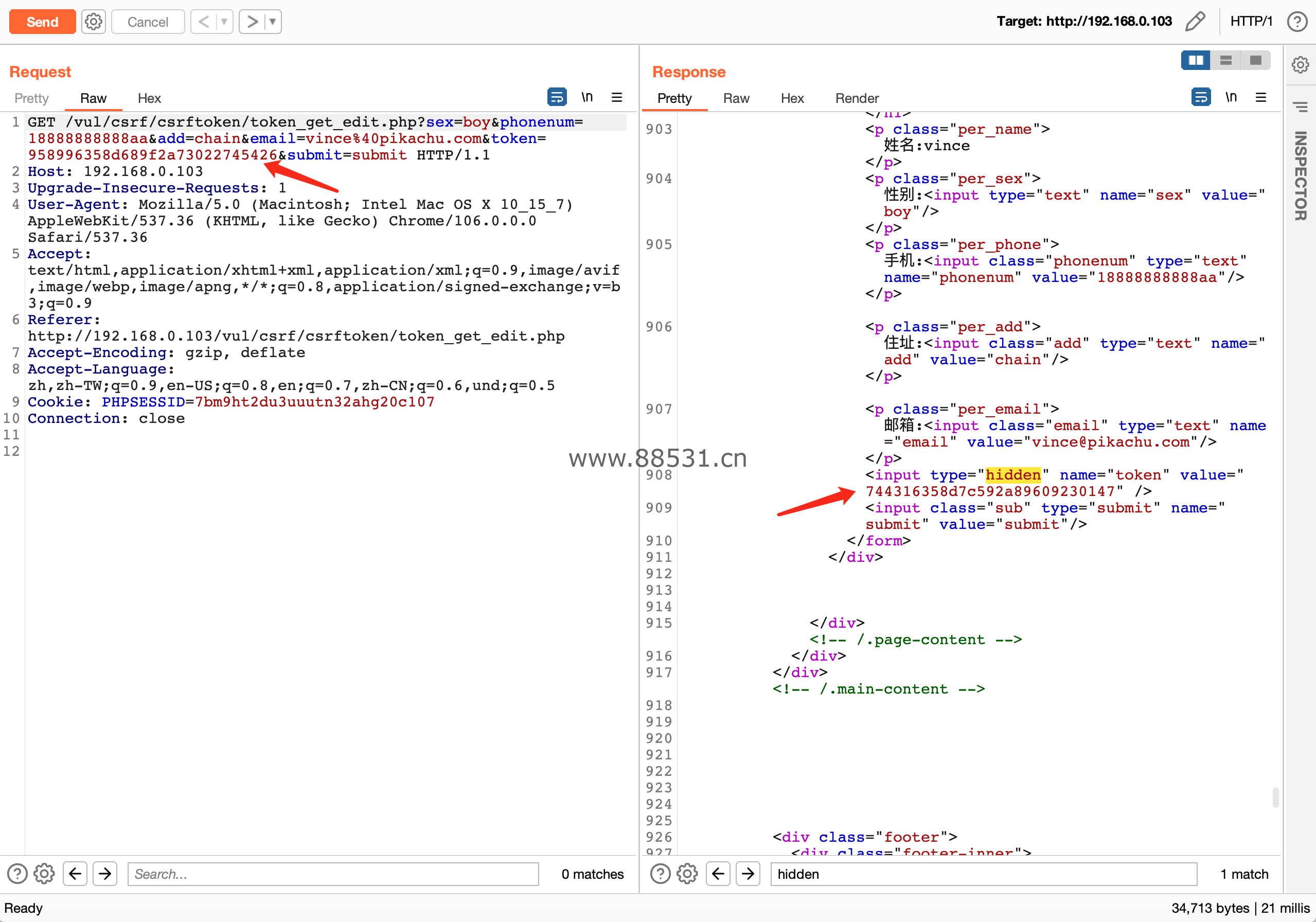Edit target with the pencil icon

[x=1195, y=22]
